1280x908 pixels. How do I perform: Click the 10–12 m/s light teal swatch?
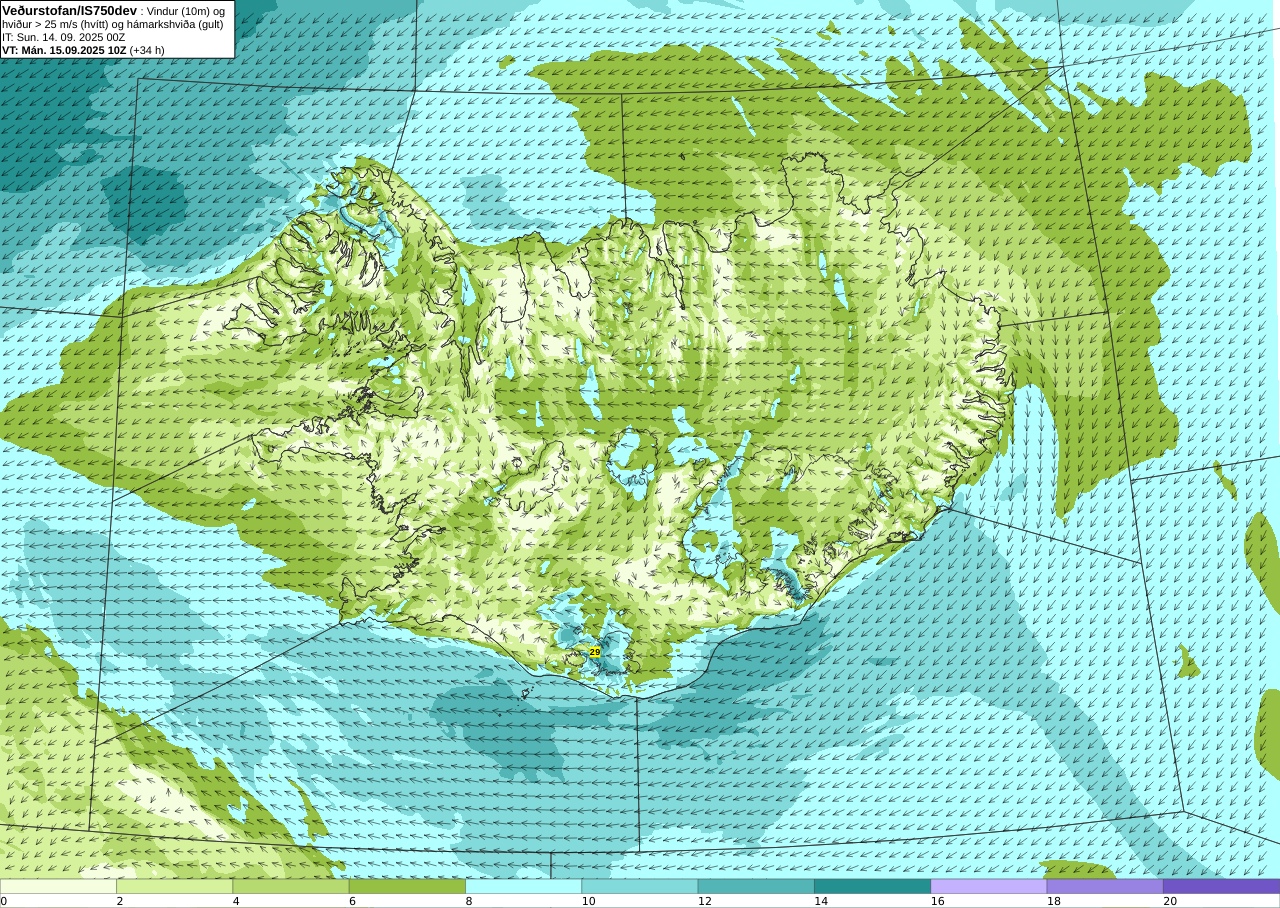(640, 886)
